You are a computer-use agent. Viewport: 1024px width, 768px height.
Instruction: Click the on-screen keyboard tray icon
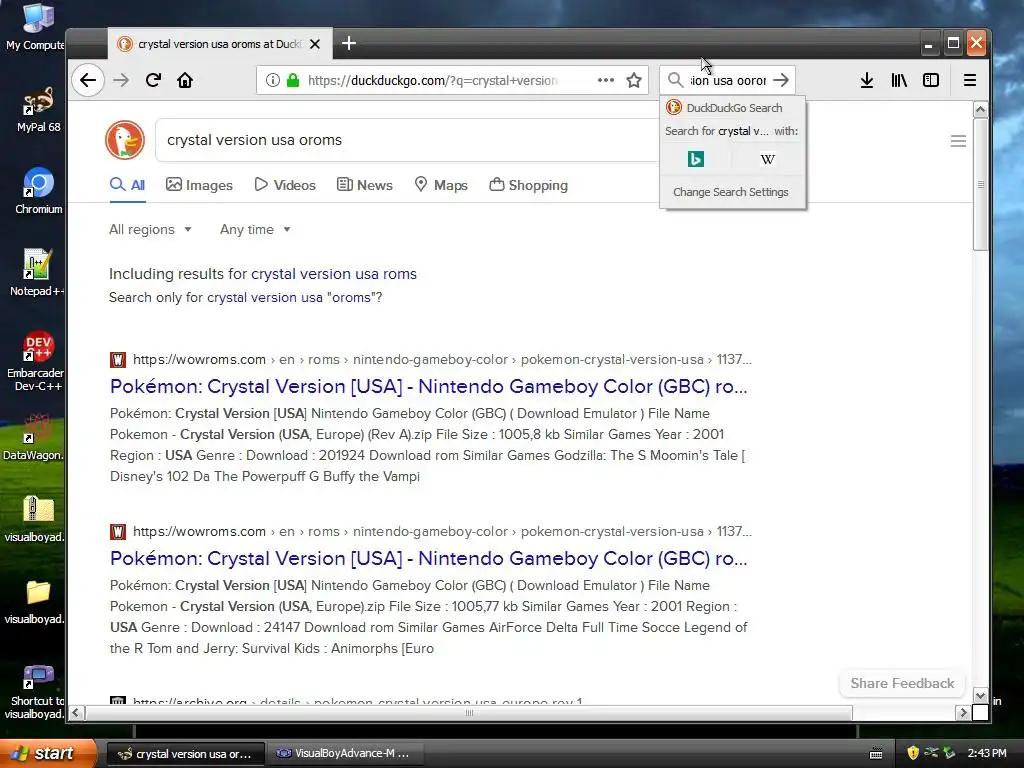pyautogui.click(x=876, y=754)
